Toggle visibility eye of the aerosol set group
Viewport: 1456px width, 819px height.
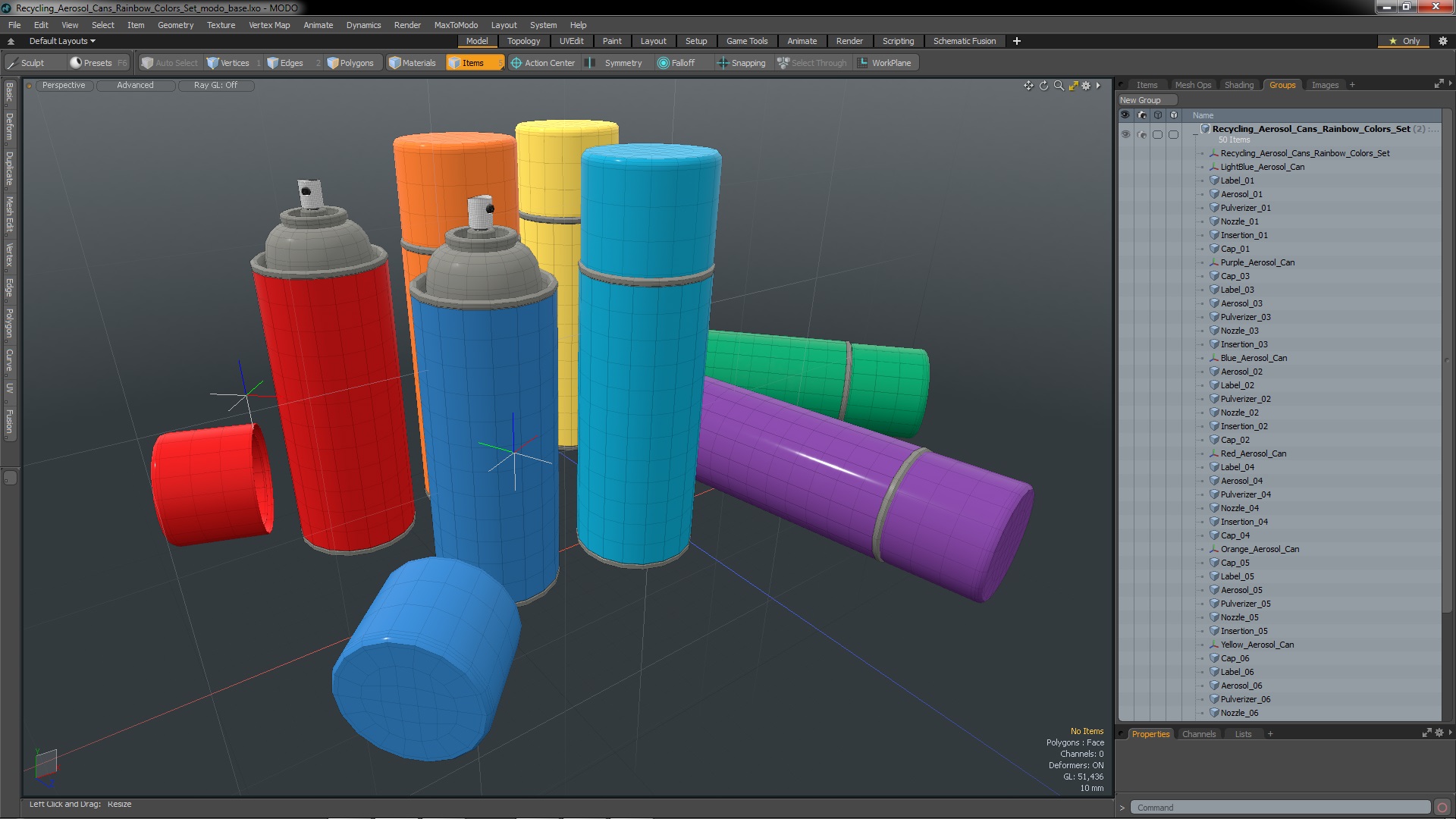click(1125, 134)
